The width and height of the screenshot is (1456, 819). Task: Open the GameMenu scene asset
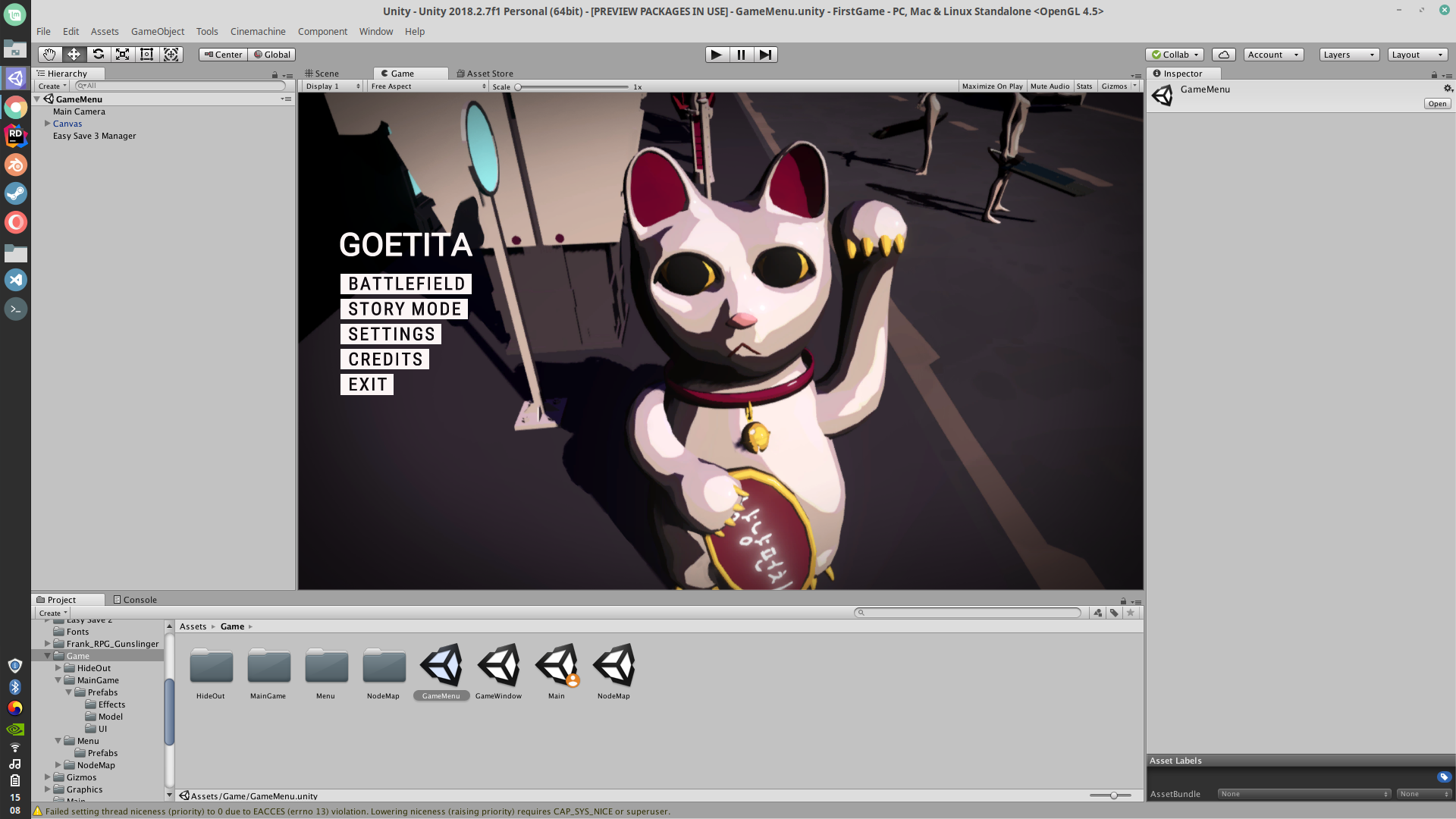click(441, 672)
